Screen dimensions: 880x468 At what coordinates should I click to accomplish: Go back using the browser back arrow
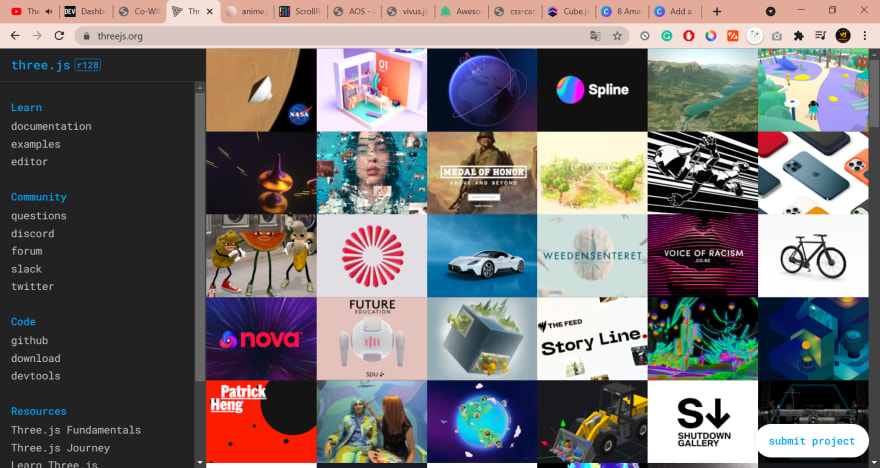(15, 36)
